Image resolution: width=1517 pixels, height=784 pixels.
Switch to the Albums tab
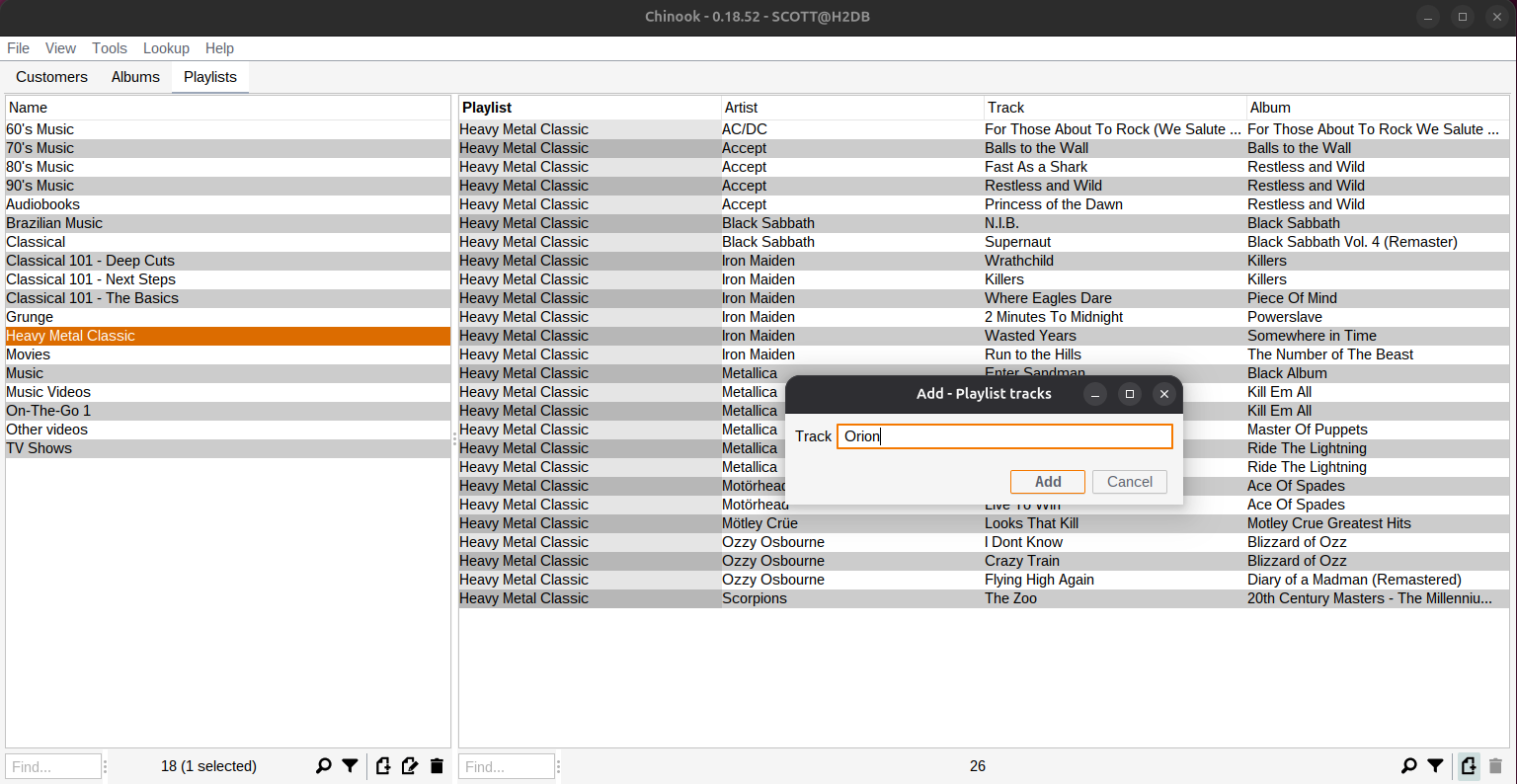click(x=135, y=76)
